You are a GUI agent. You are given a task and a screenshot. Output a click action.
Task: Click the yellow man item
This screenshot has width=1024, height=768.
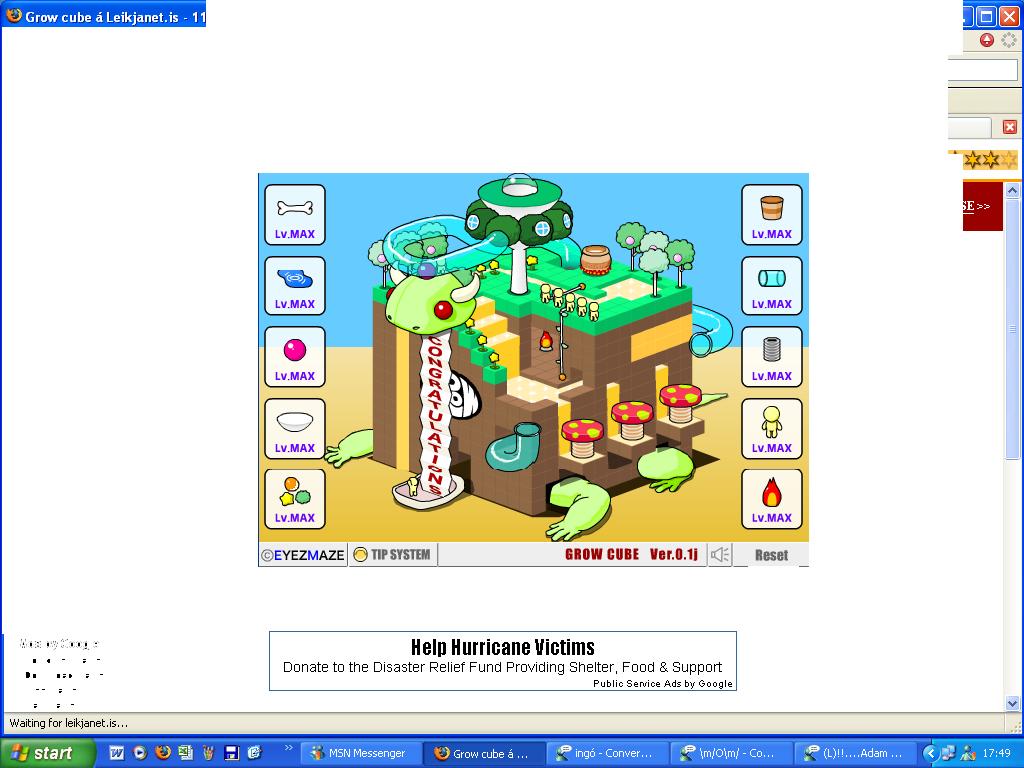[x=771, y=428]
